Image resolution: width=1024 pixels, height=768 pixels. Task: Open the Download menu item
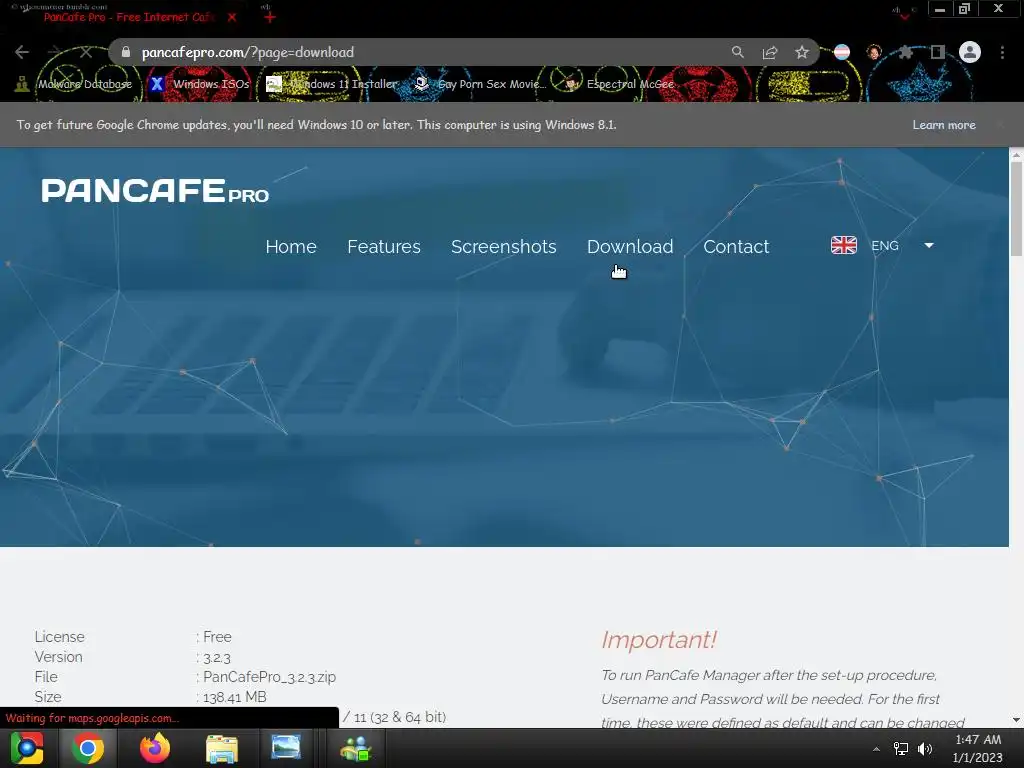(630, 246)
